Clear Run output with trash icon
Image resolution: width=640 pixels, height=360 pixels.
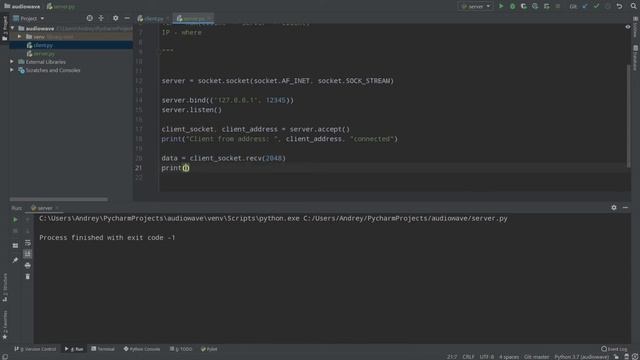pyautogui.click(x=27, y=277)
